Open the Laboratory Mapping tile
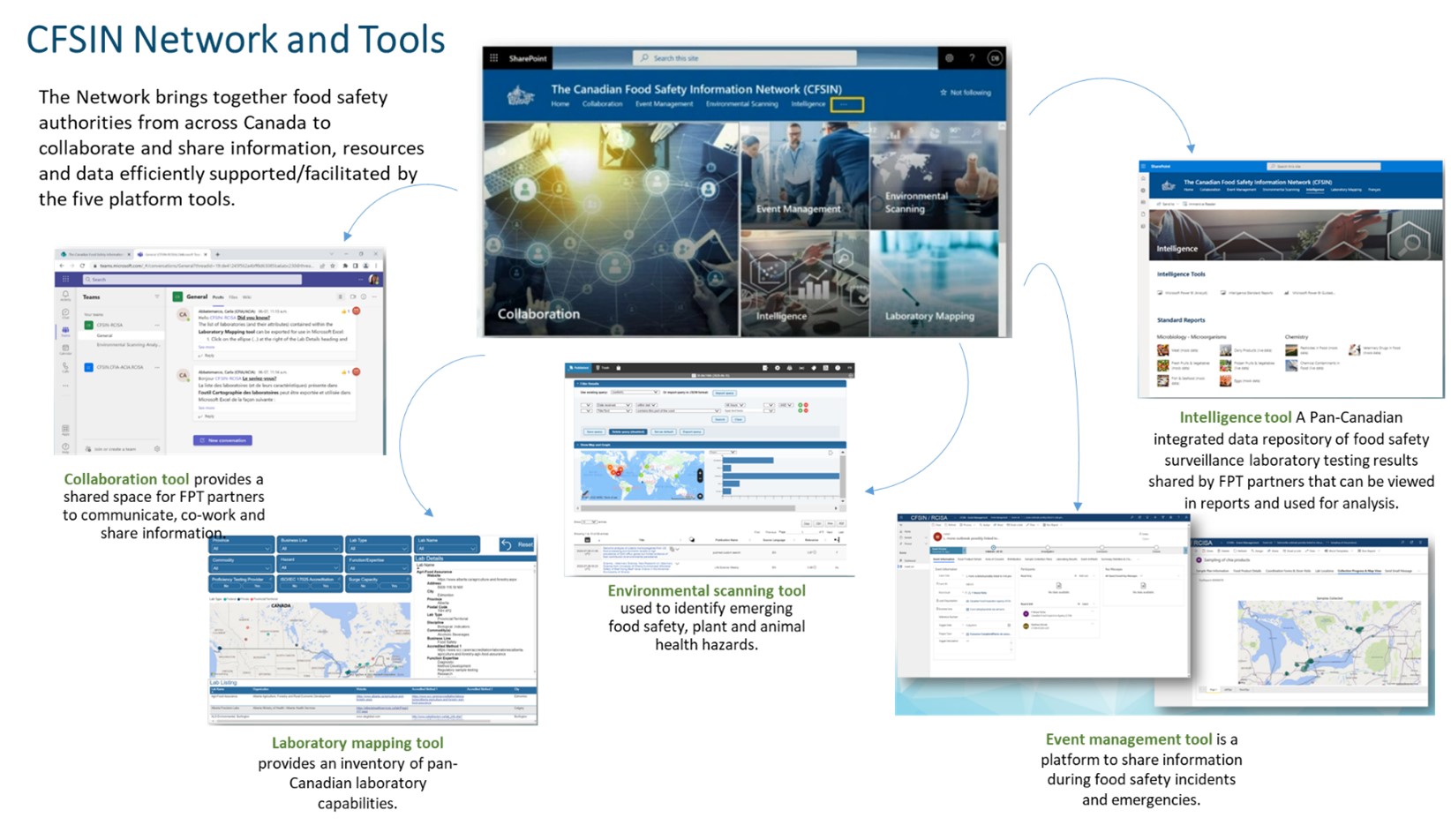This screenshot has height=840, width=1451. point(934,283)
